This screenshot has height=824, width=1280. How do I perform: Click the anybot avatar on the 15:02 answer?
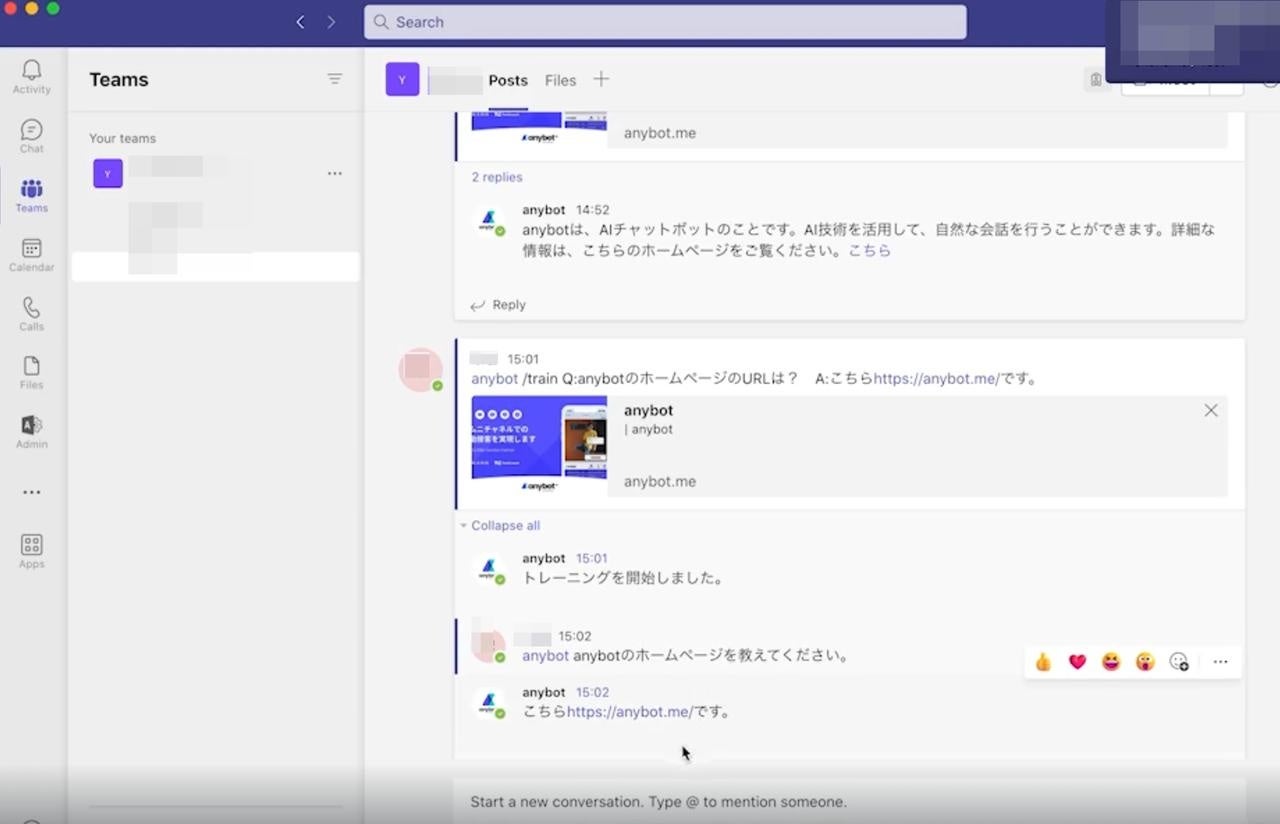489,704
